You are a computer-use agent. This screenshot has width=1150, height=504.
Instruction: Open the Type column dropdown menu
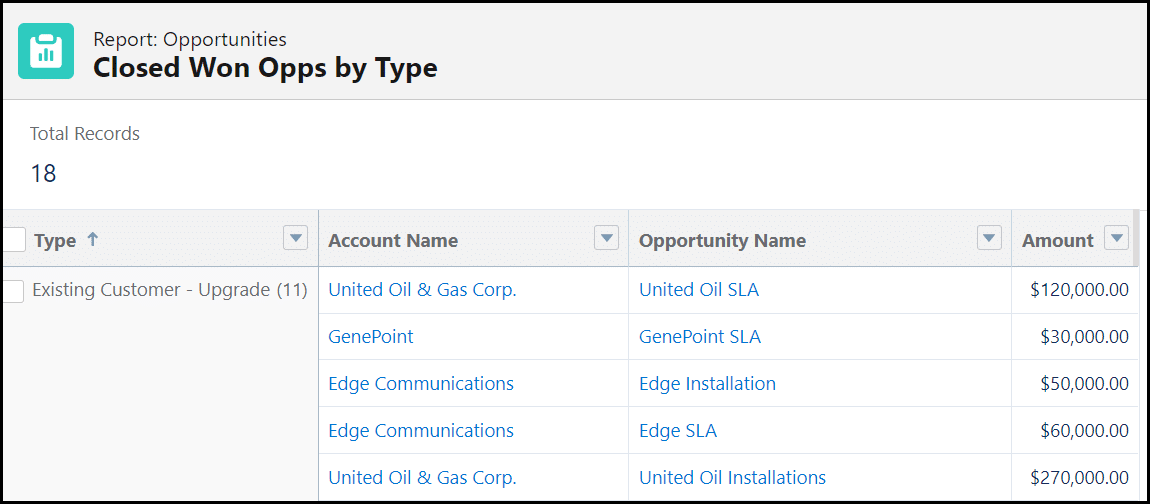(x=295, y=238)
